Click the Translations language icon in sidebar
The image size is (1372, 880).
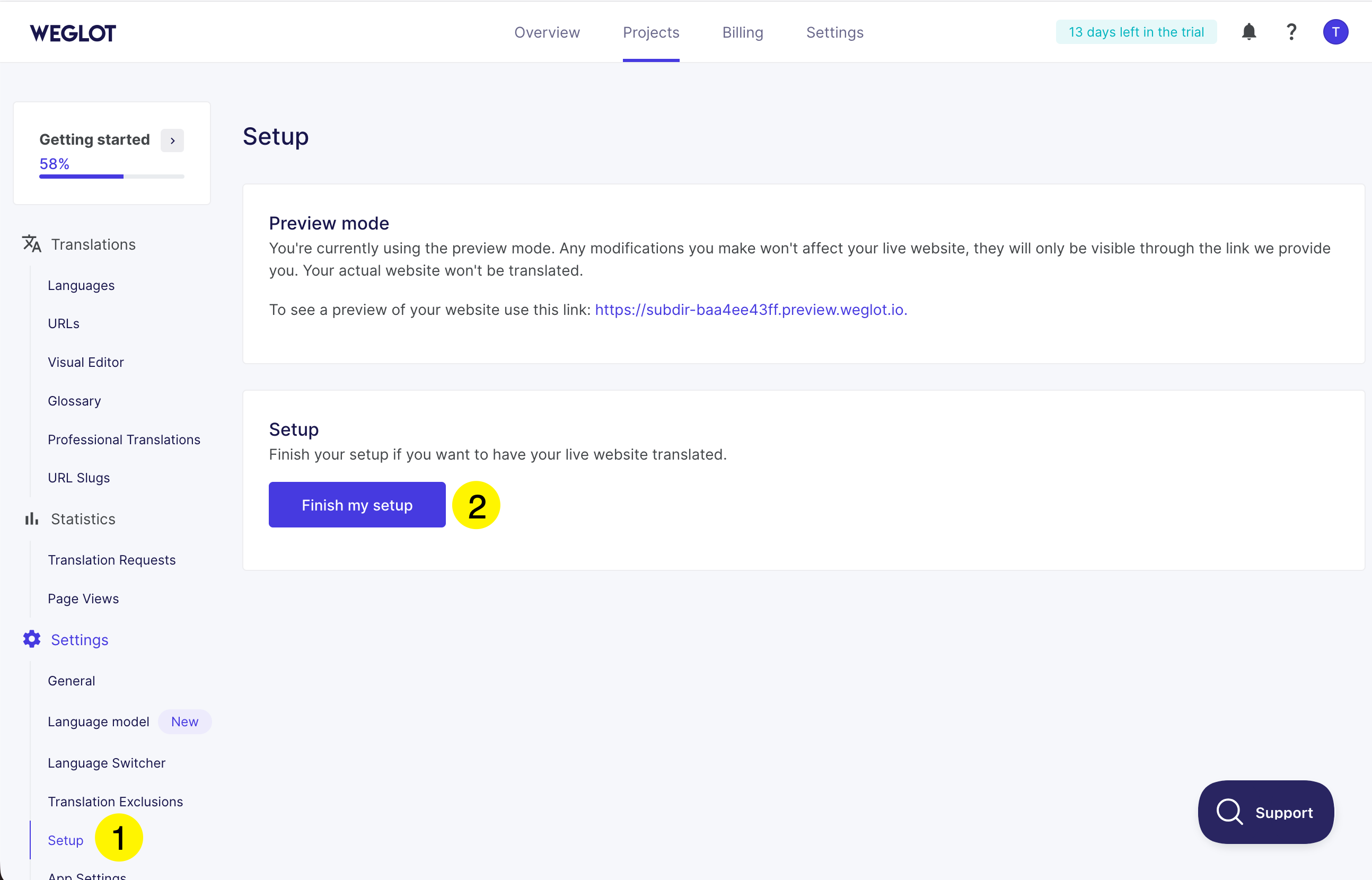point(31,244)
